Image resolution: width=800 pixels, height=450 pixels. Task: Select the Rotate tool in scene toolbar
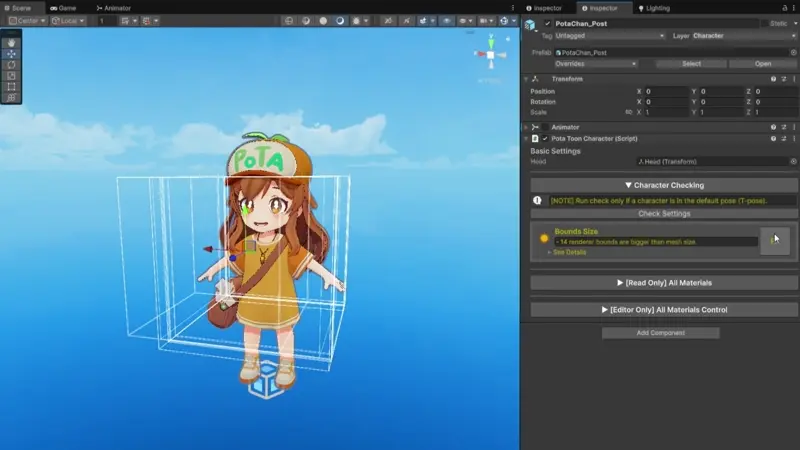tap(11, 65)
